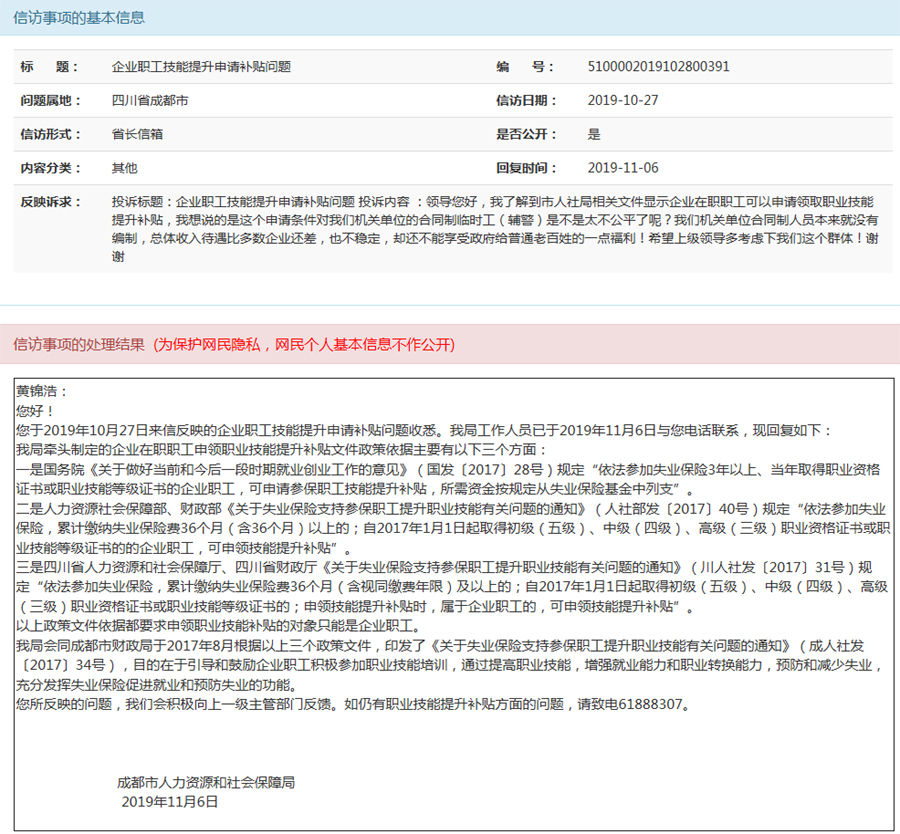
Task: Click the '回复时间:' label
Action: [526, 168]
